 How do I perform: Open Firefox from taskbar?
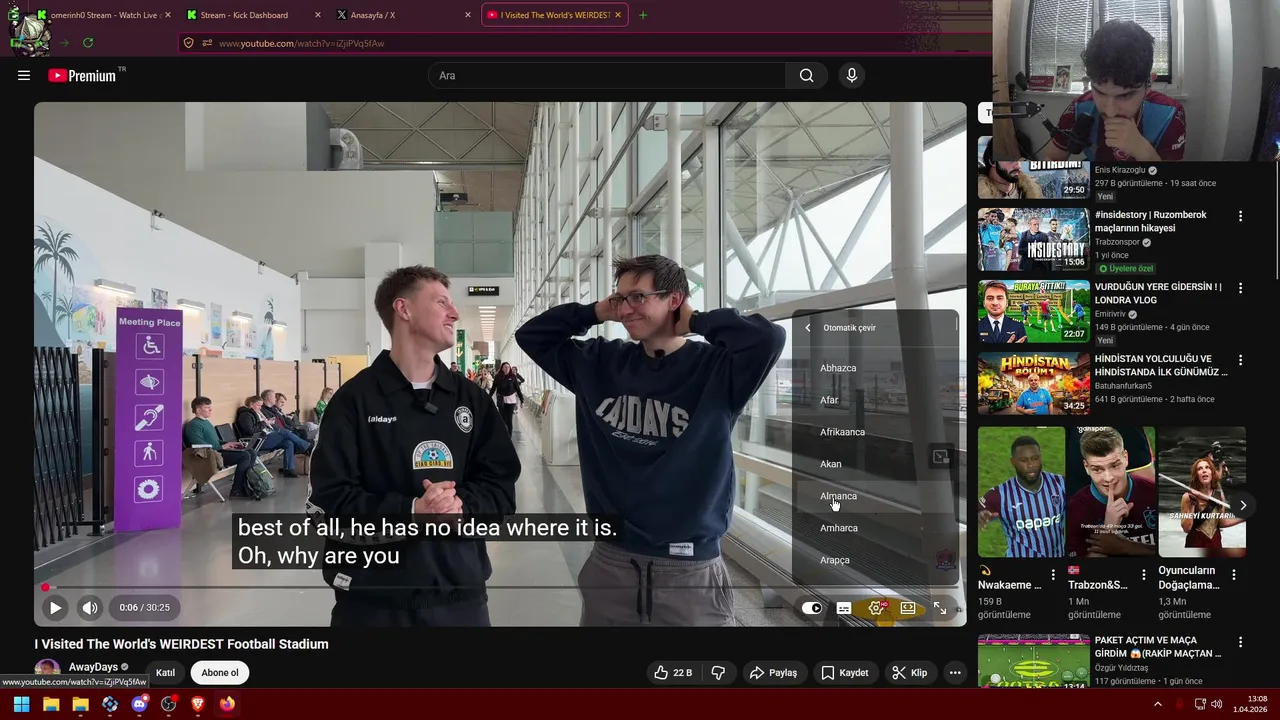(x=227, y=704)
